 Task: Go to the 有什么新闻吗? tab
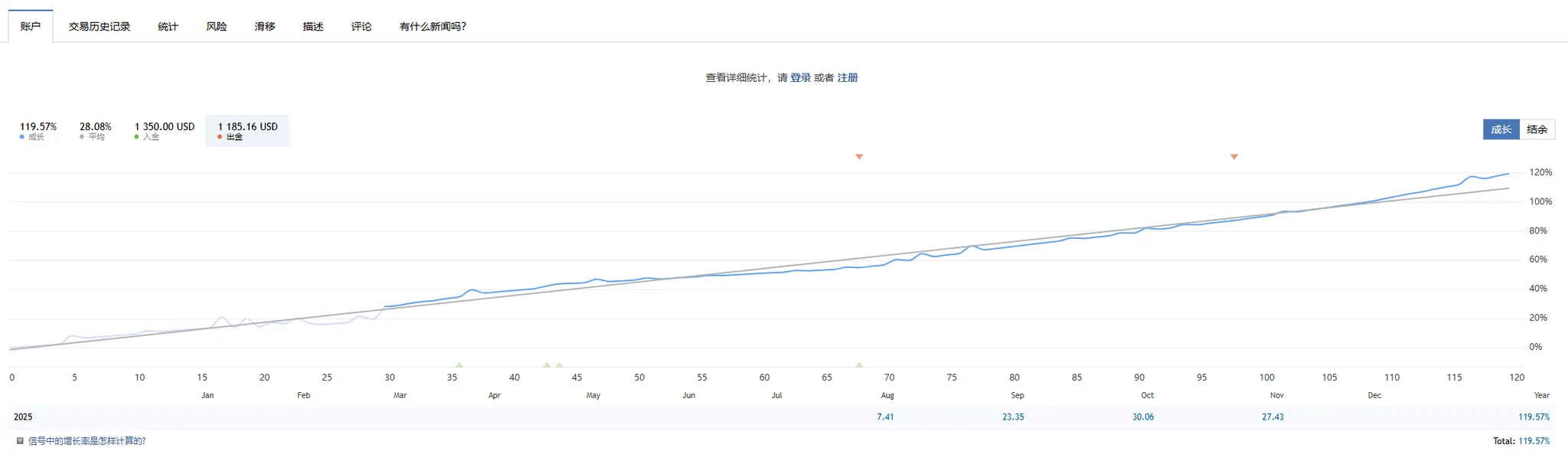point(433,27)
